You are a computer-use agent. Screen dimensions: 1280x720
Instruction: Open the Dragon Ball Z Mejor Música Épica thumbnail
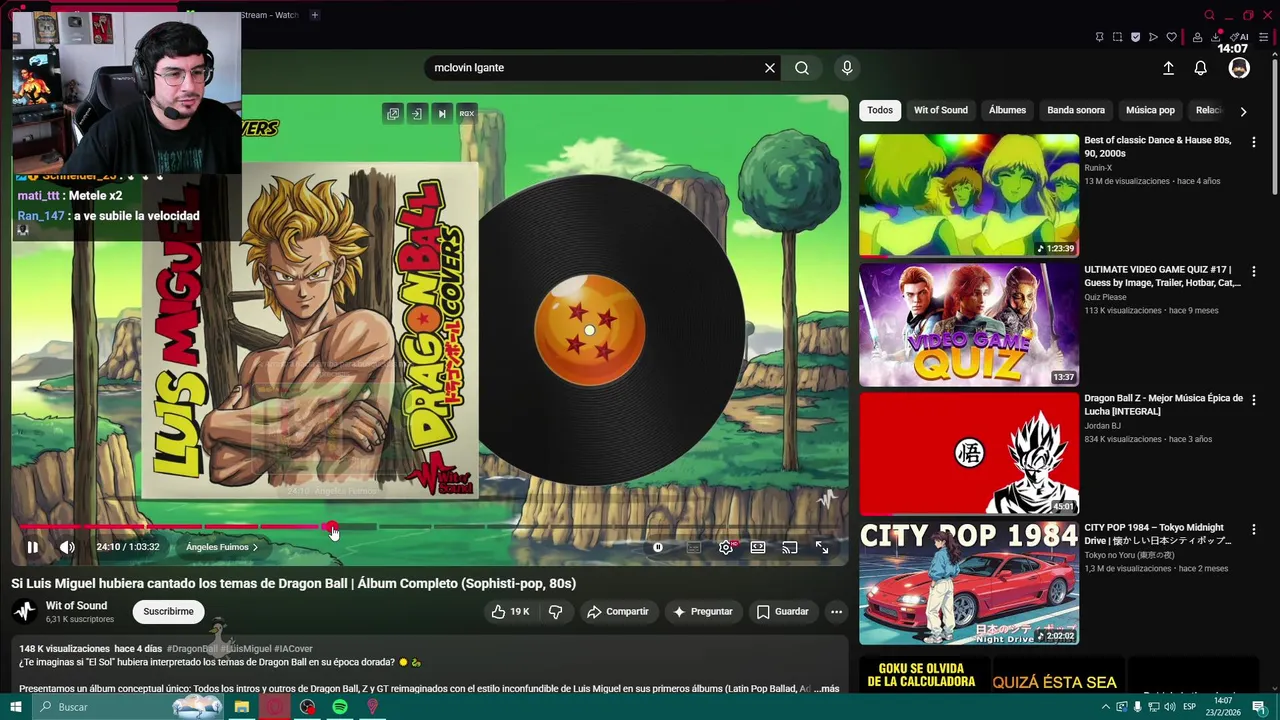(x=969, y=453)
